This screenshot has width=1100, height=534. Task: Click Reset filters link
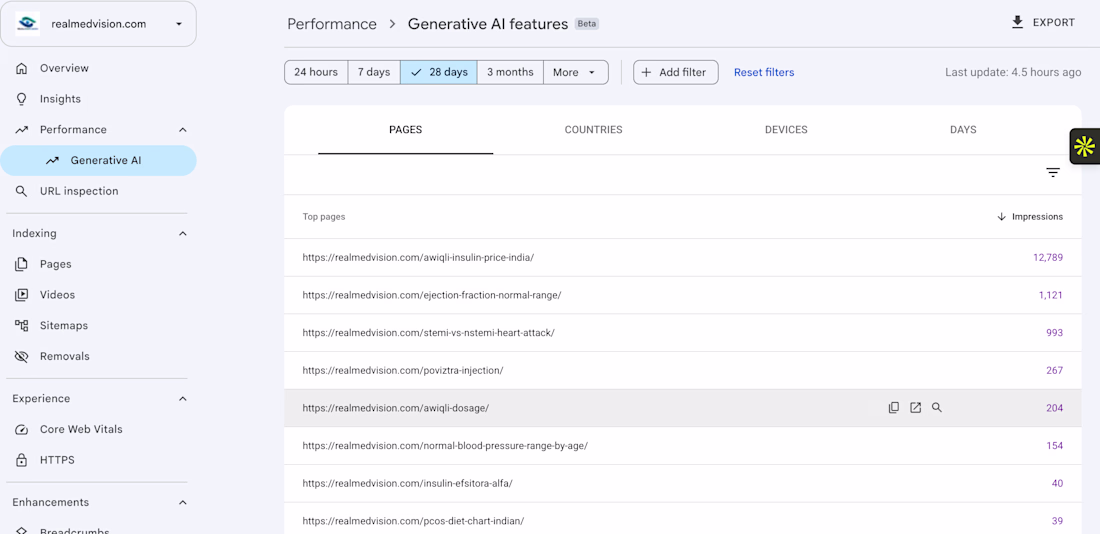[764, 72]
